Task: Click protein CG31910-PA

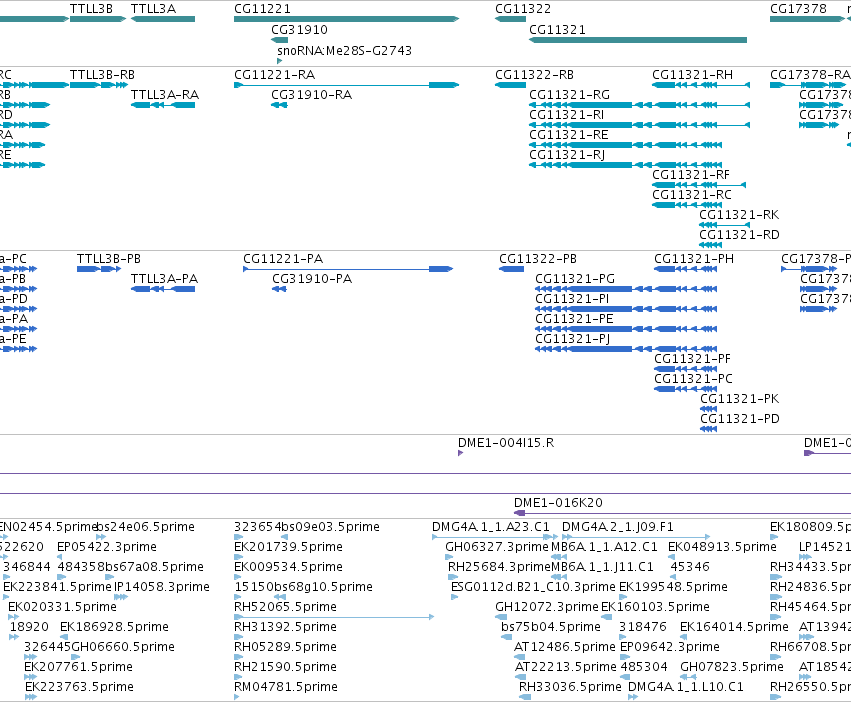Action: coord(312,279)
